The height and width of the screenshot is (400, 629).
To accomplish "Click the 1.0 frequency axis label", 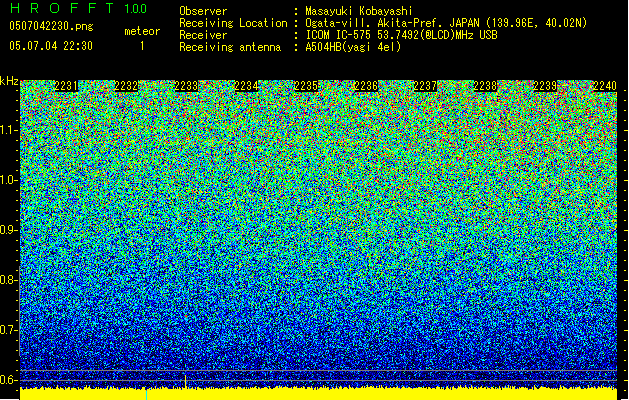I will (x=9, y=180).
